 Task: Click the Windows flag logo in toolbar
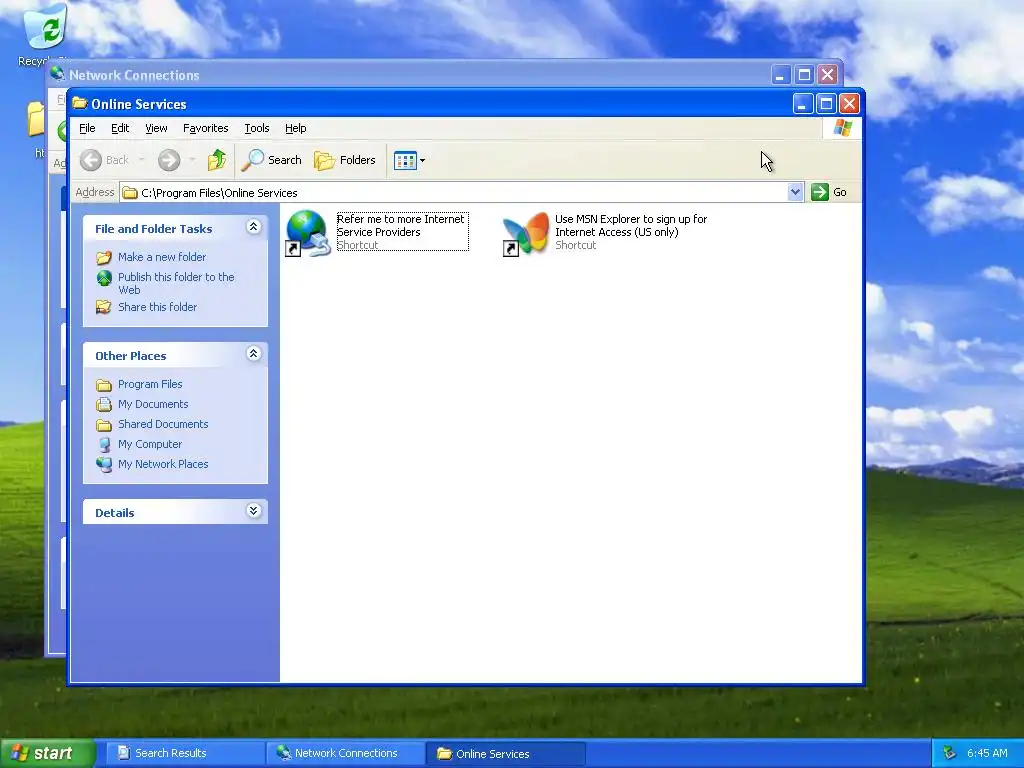[x=842, y=128]
